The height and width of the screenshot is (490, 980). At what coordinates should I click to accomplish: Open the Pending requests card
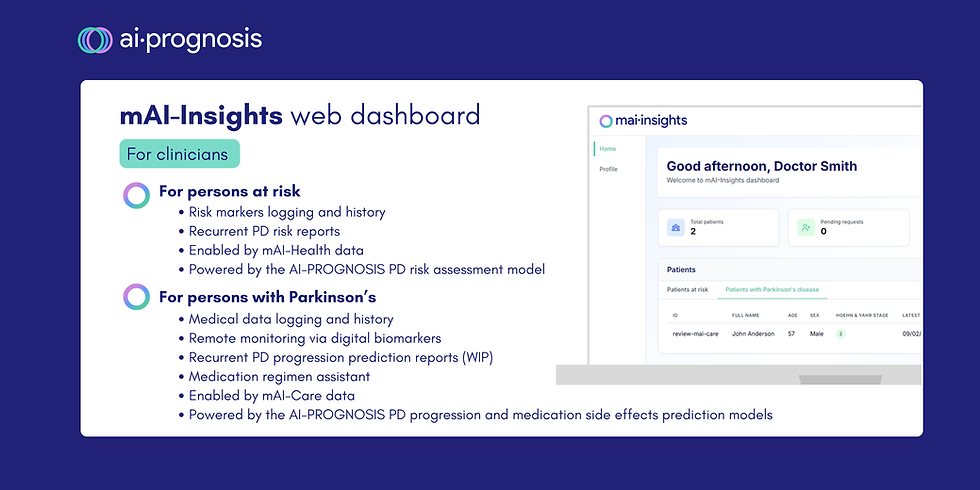[849, 228]
